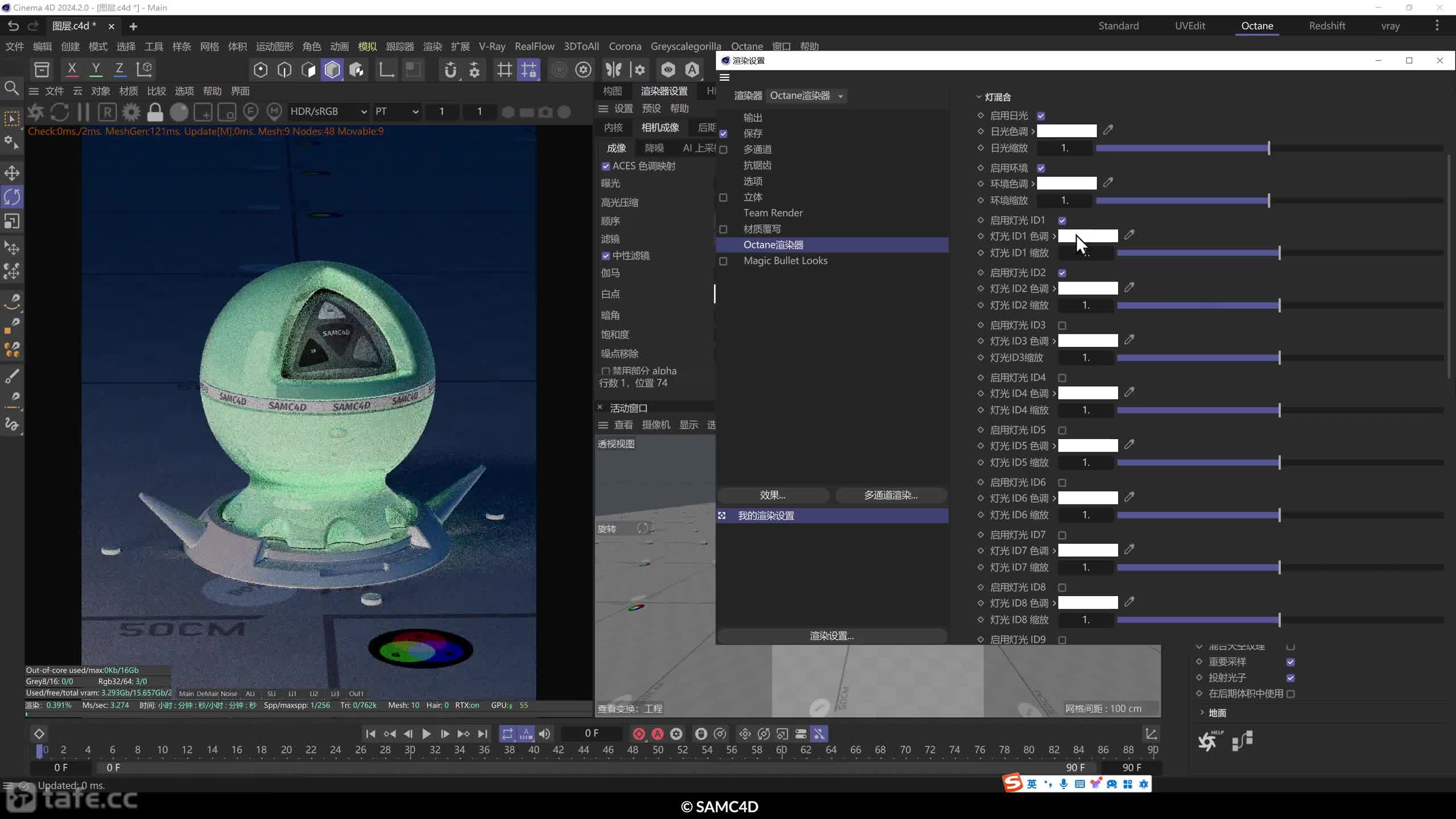
Task: Select the brush paint tool in left toolbar
Action: [12, 376]
